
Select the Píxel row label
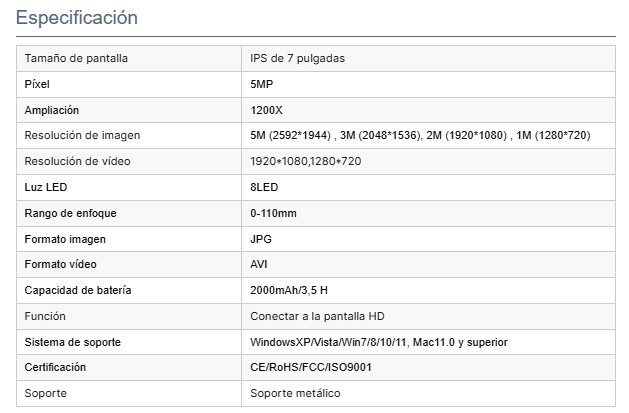tap(37, 84)
